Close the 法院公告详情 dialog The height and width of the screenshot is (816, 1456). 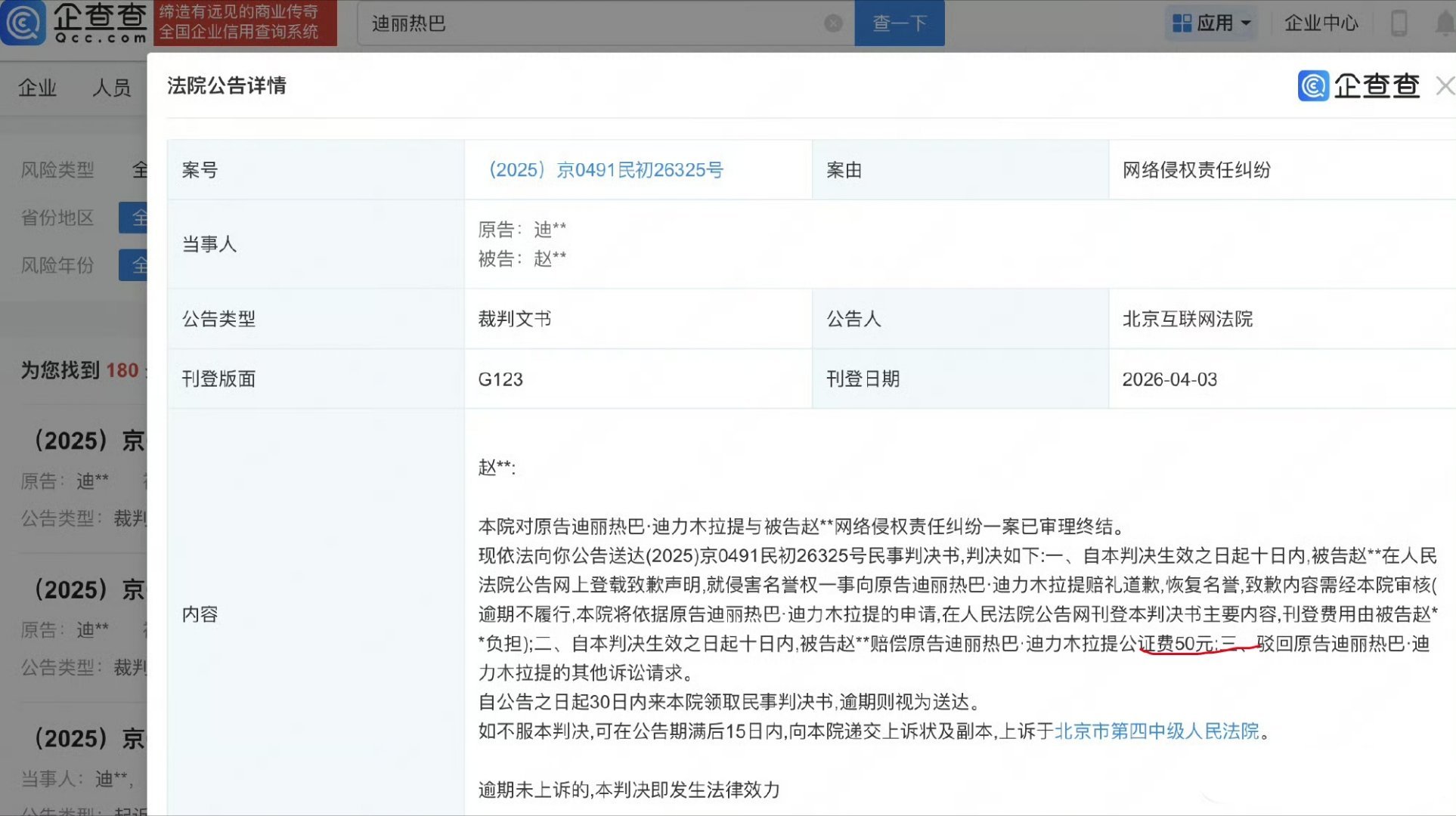[x=1445, y=85]
